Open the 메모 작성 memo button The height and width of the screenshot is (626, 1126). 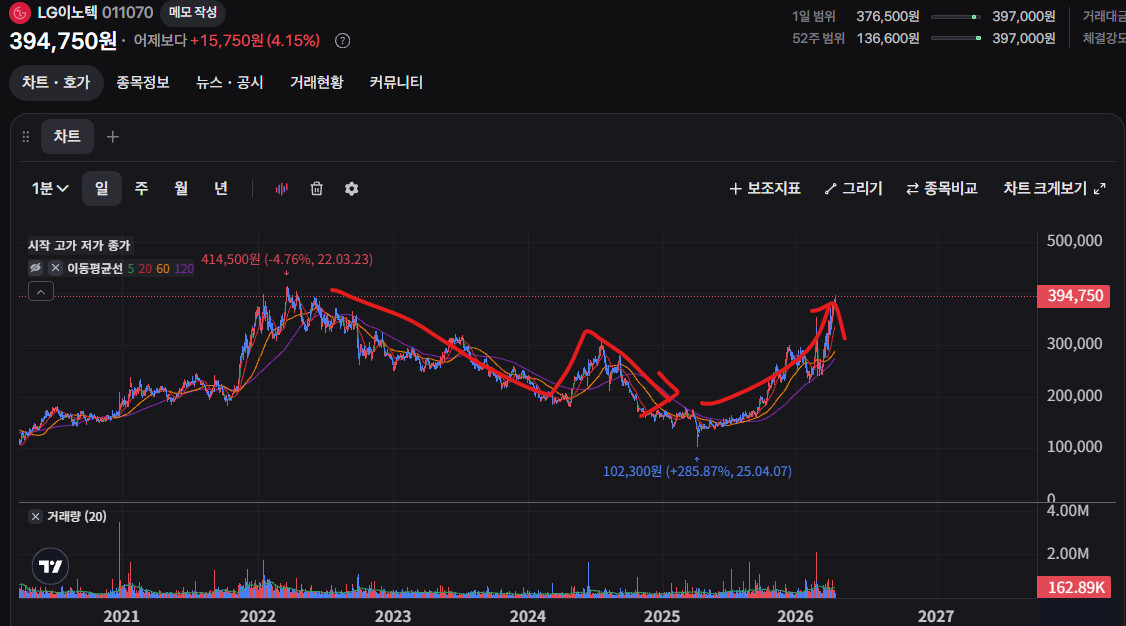tap(192, 13)
